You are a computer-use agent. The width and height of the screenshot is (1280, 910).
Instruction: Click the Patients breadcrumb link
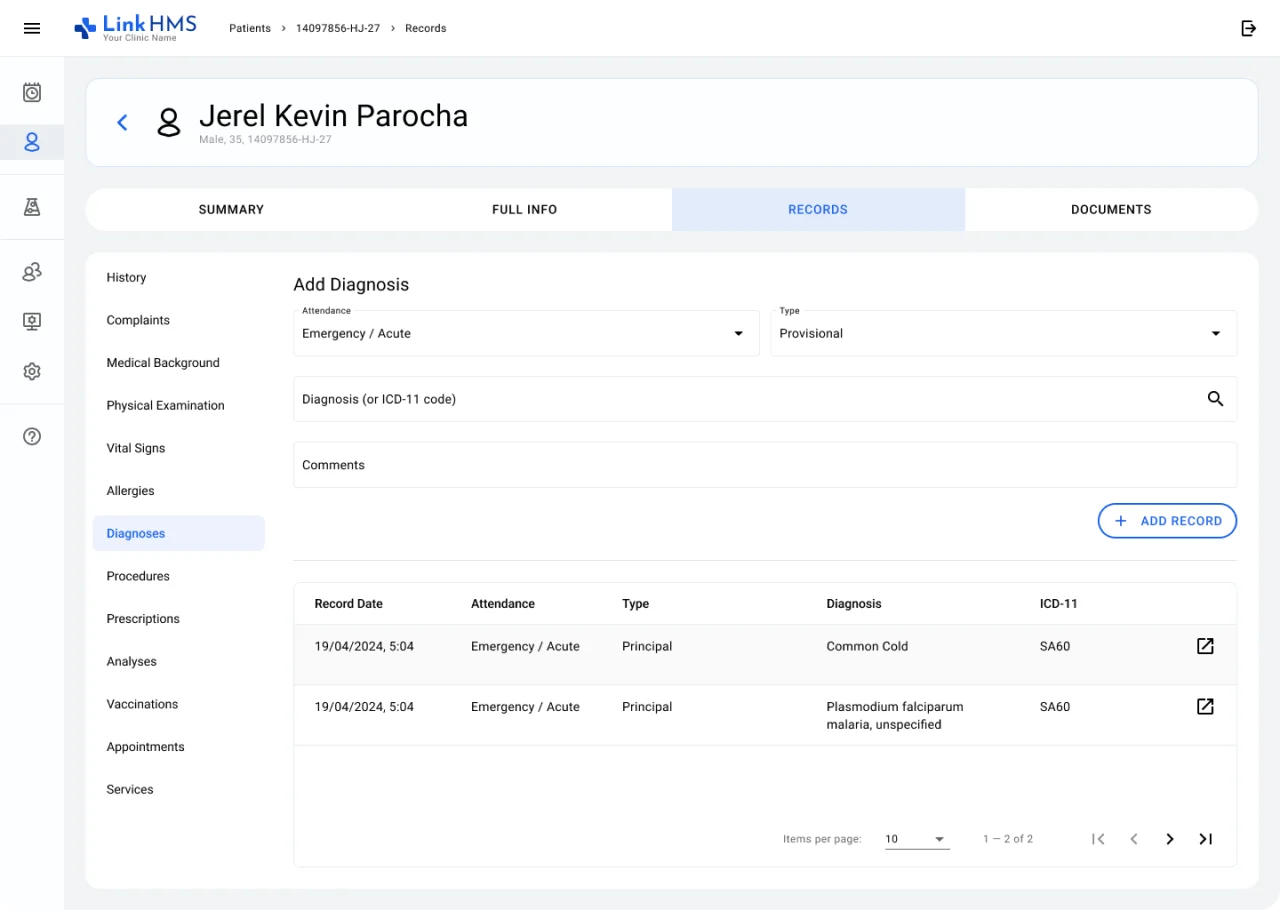click(250, 28)
